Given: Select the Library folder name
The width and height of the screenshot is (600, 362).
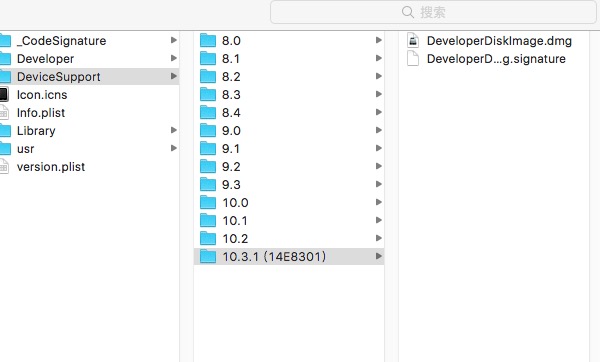Looking at the screenshot, I should coord(36,130).
